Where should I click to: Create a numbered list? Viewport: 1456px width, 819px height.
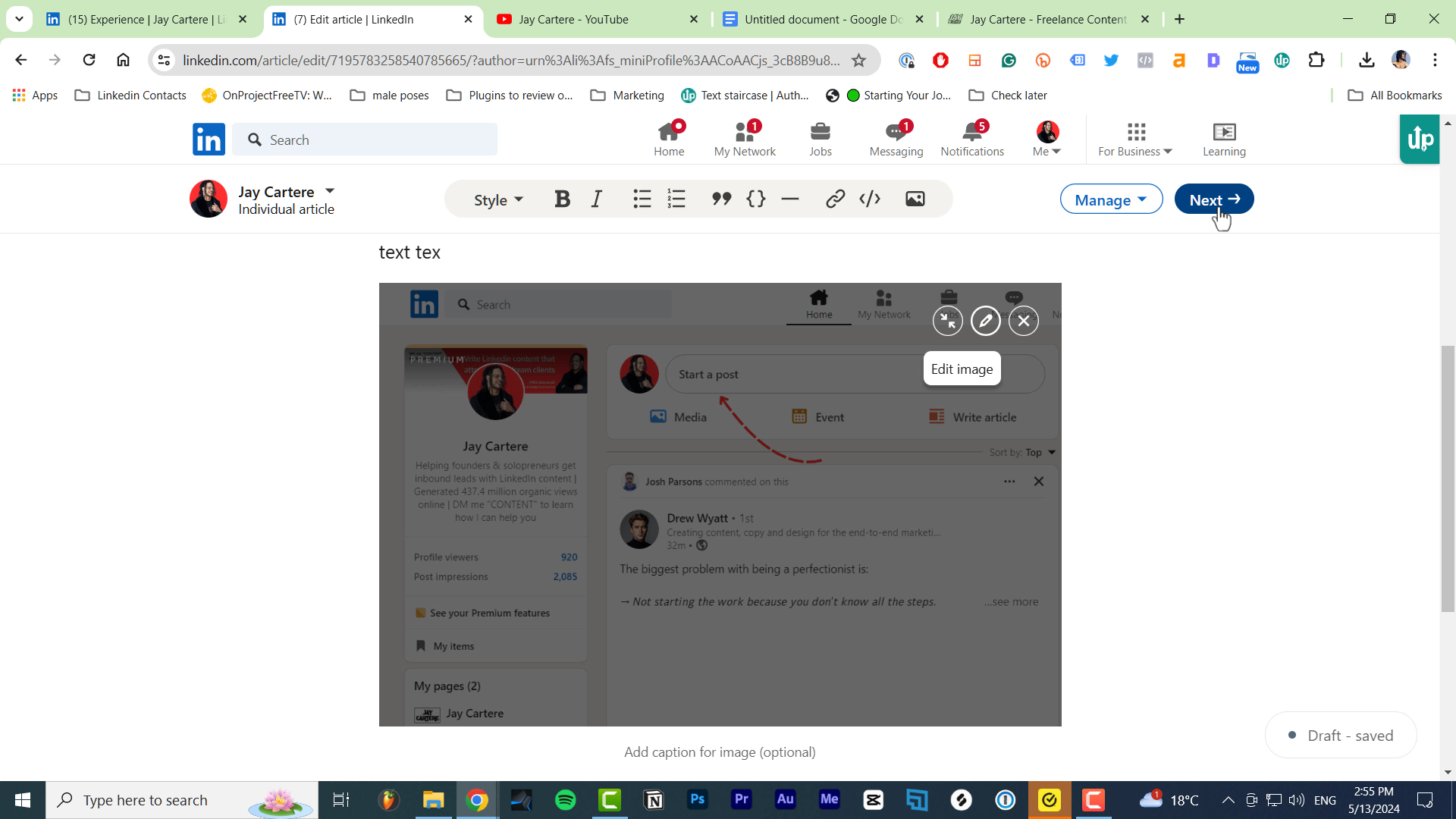point(676,199)
